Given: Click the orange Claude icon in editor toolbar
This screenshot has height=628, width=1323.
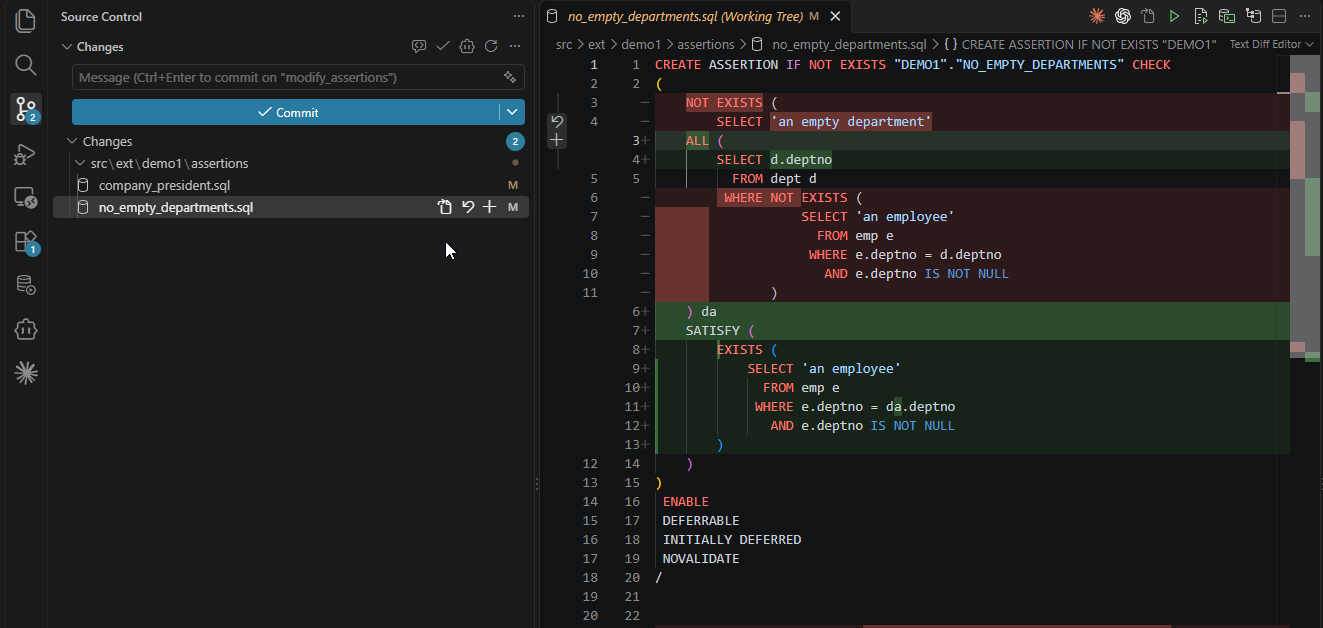Looking at the screenshot, I should pos(1097,16).
